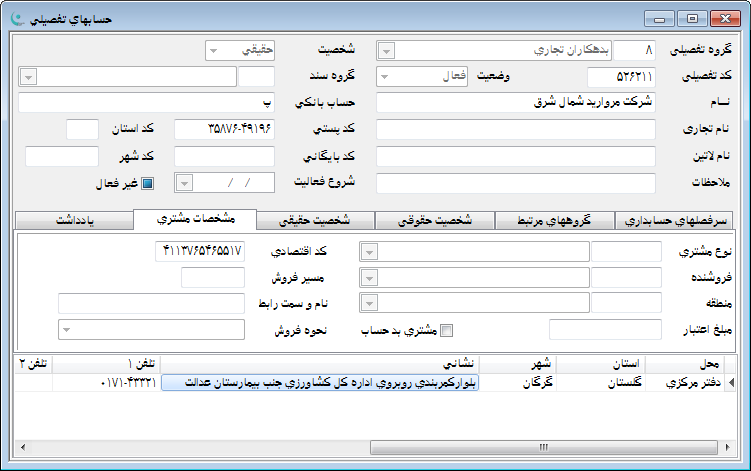Toggle the غیر فعال checkbox
This screenshot has height=471, width=751.
click(147, 183)
